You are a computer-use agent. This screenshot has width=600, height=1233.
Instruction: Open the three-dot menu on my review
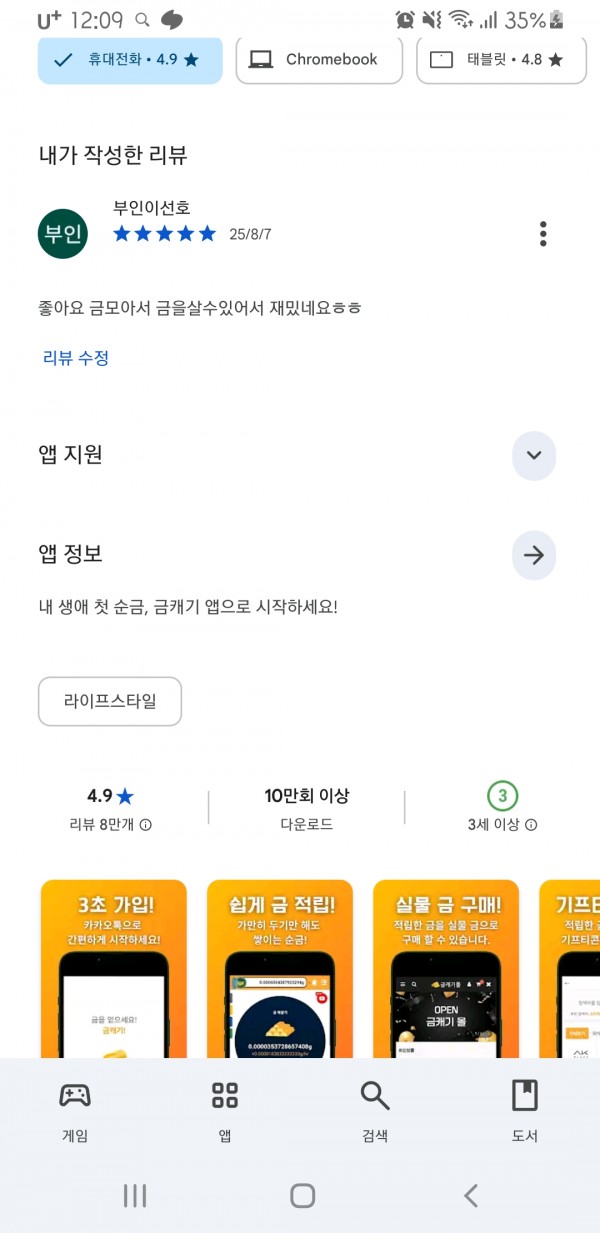click(x=543, y=234)
